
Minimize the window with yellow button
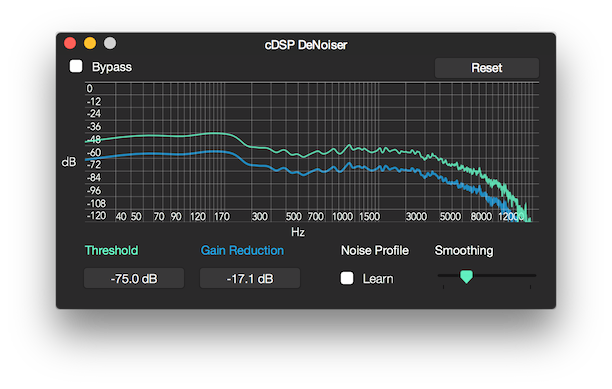(x=90, y=43)
